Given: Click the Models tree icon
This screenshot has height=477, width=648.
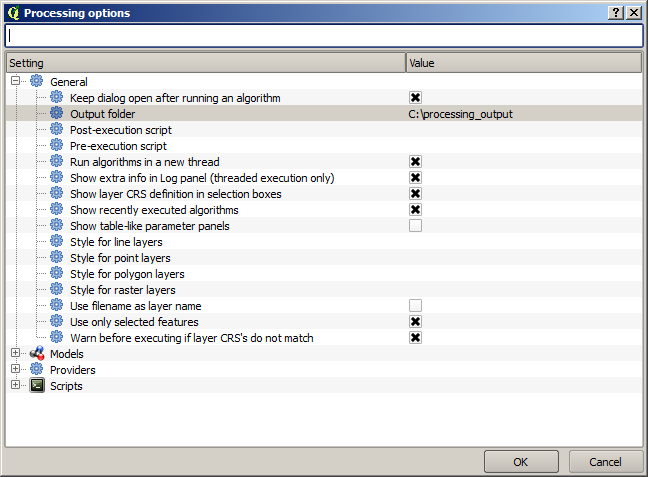Looking at the screenshot, I should (37, 354).
